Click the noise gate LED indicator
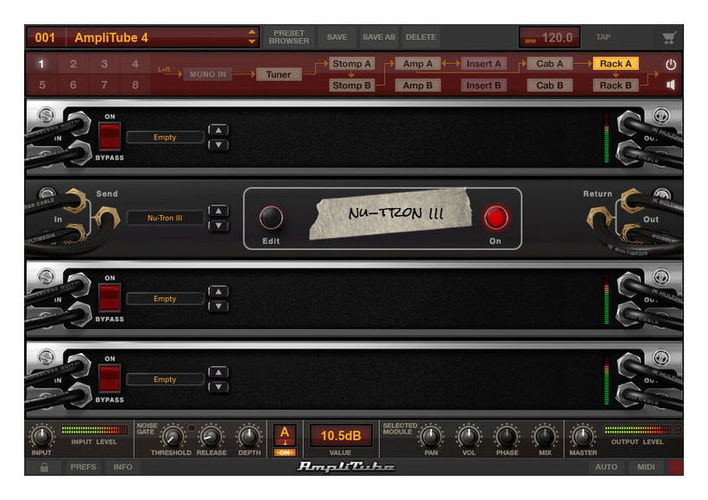 pos(191,427)
